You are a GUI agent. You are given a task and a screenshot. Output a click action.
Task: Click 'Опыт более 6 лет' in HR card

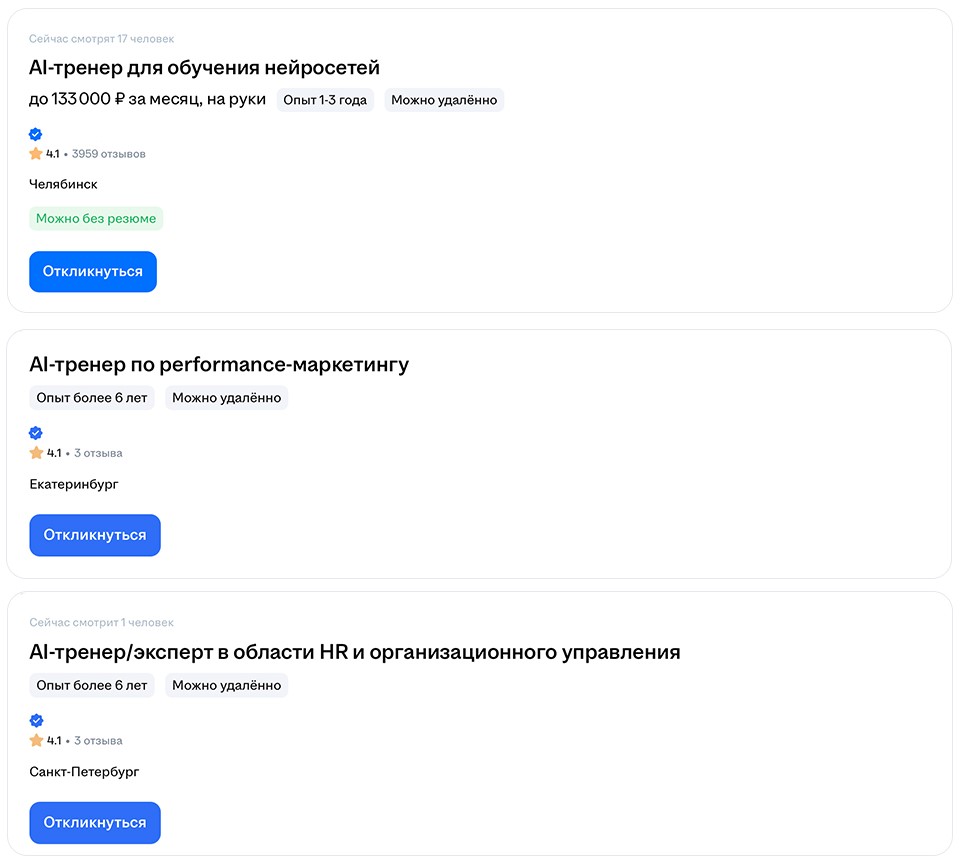92,685
